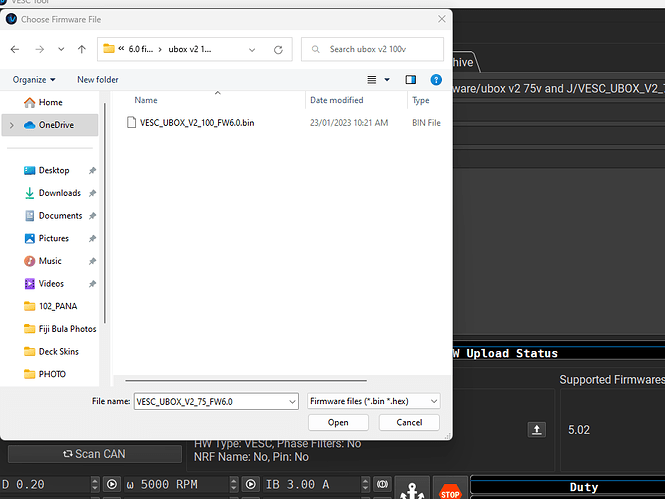Open the Fiji Bula Photos folder
The image size is (665, 499).
point(60,329)
